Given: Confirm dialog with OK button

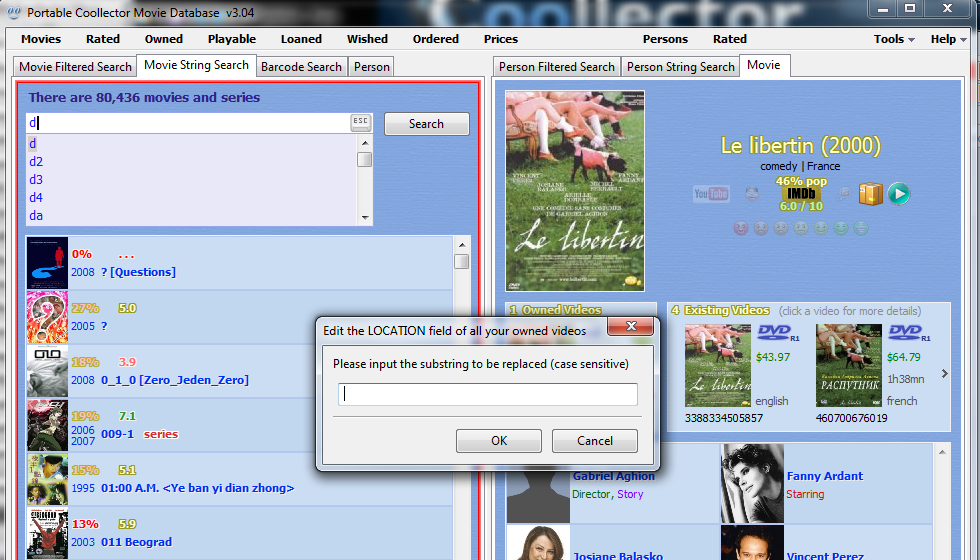Looking at the screenshot, I should coord(499,441).
